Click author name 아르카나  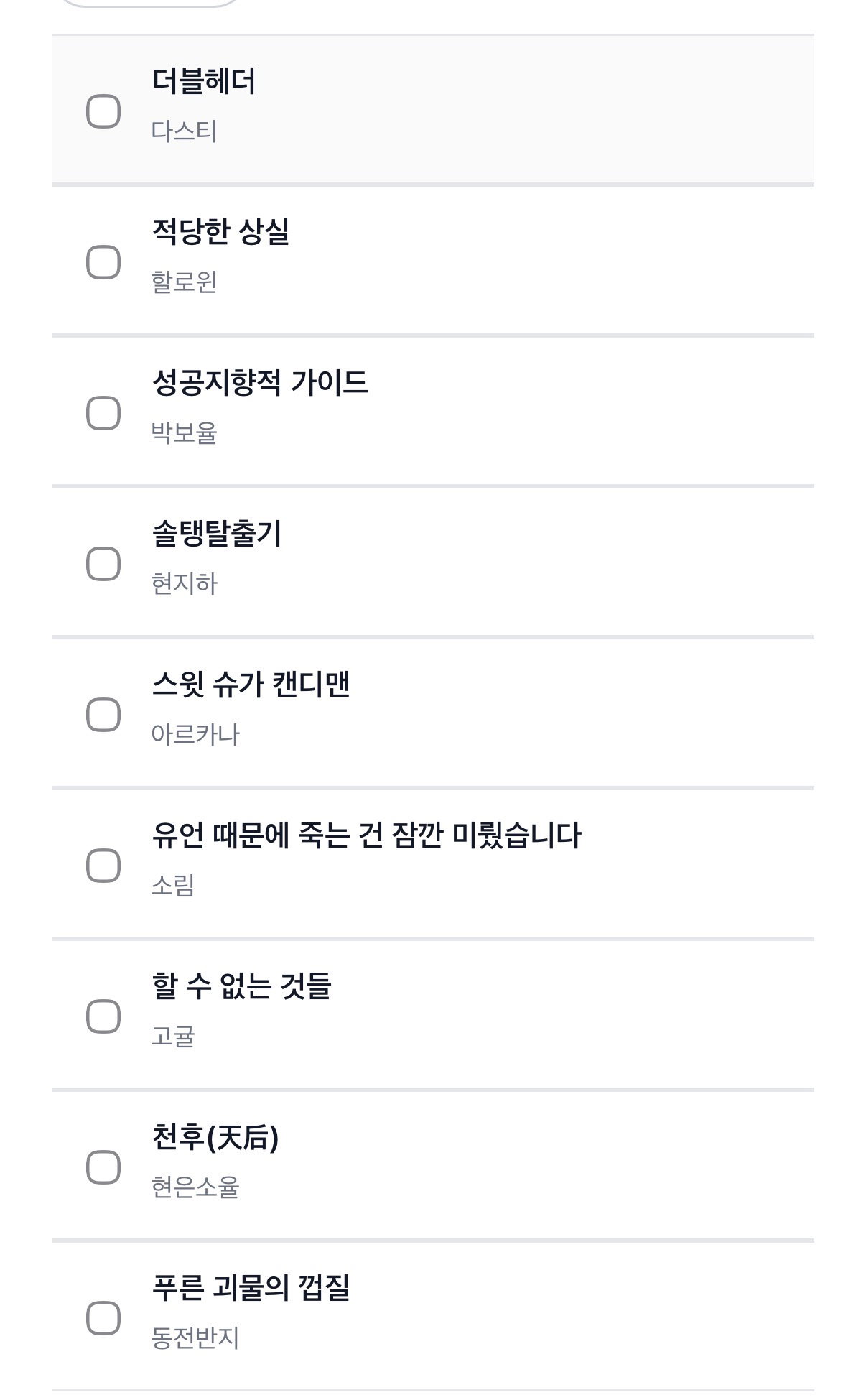(195, 735)
